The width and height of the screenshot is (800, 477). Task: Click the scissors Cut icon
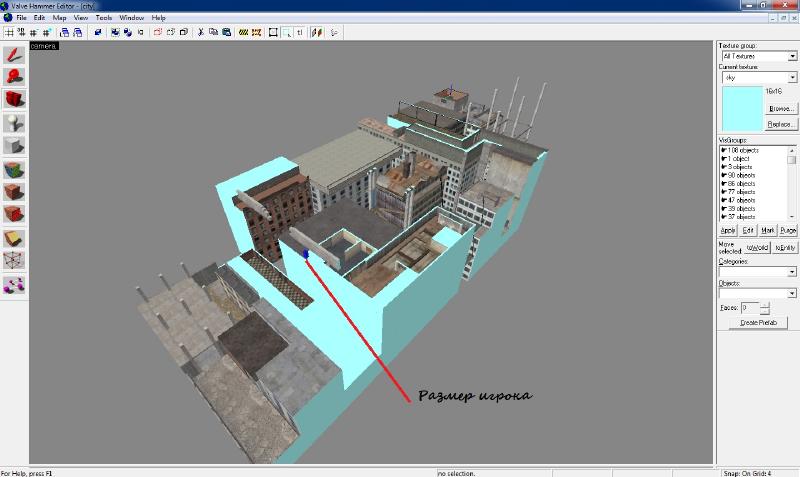coord(200,32)
